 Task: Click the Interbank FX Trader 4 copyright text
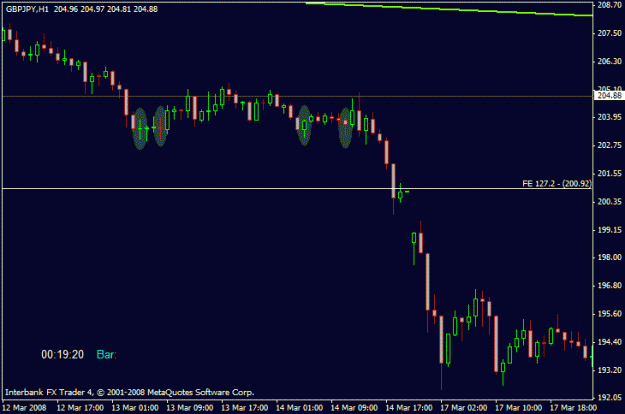[x=130, y=392]
